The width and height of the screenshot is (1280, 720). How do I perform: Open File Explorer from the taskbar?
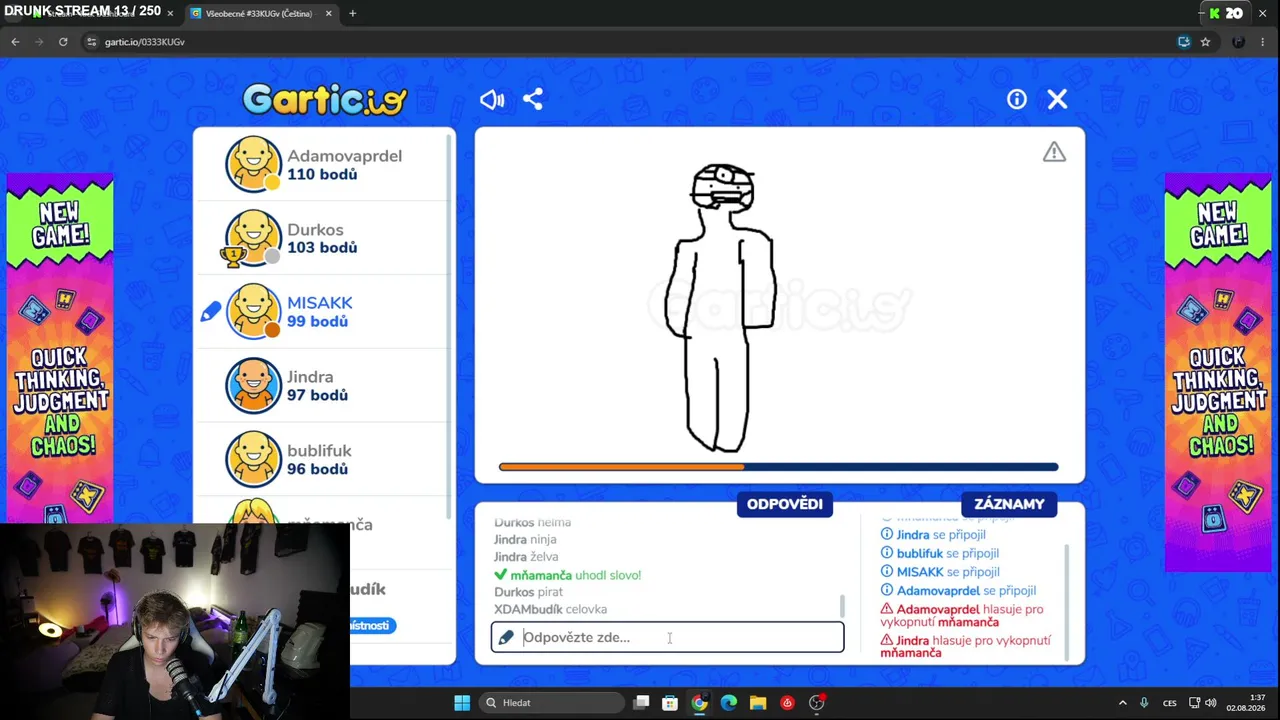coord(758,702)
